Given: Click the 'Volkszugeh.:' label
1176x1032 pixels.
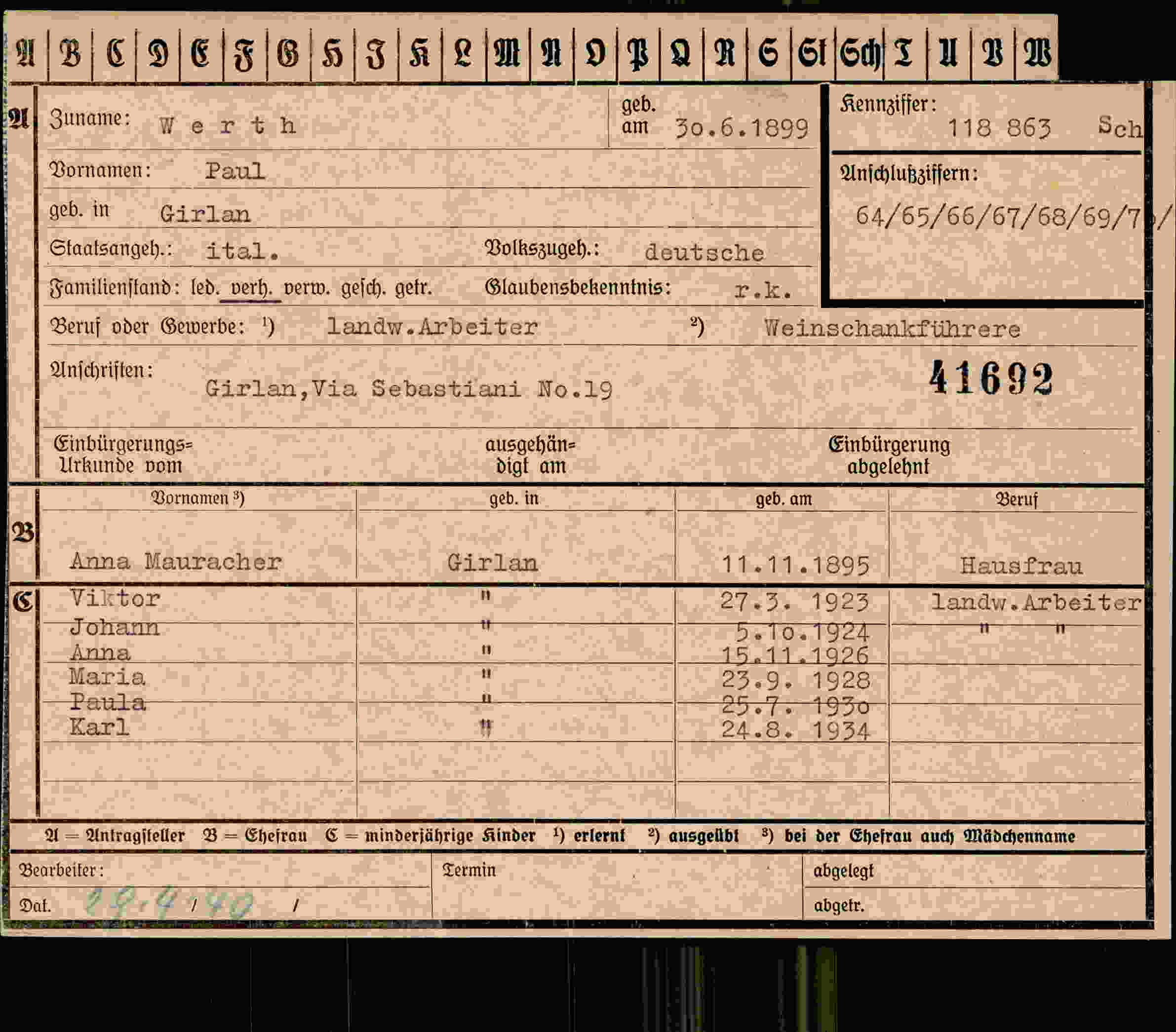Looking at the screenshot, I should click(x=542, y=249).
